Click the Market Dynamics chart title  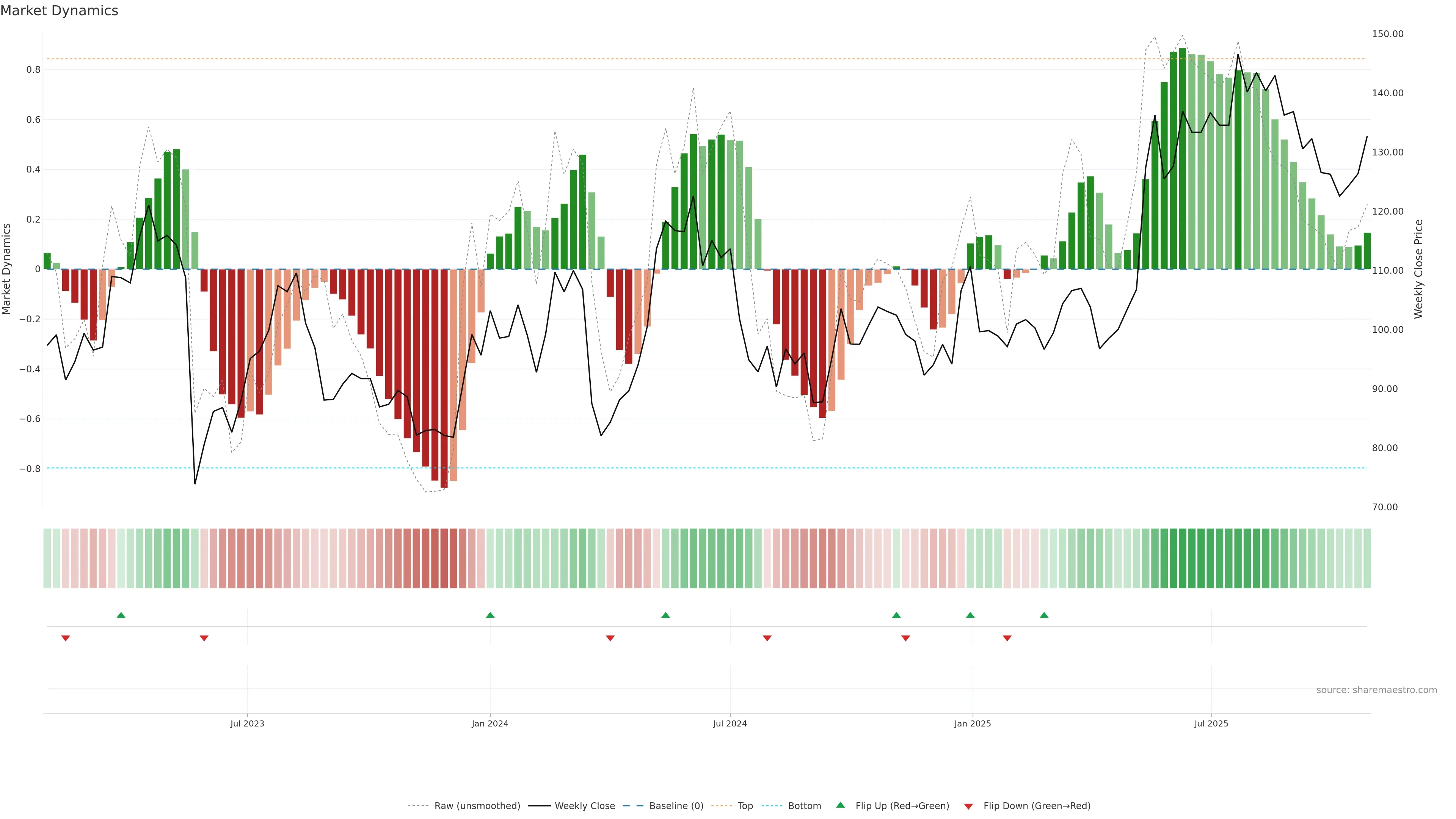tap(60, 11)
